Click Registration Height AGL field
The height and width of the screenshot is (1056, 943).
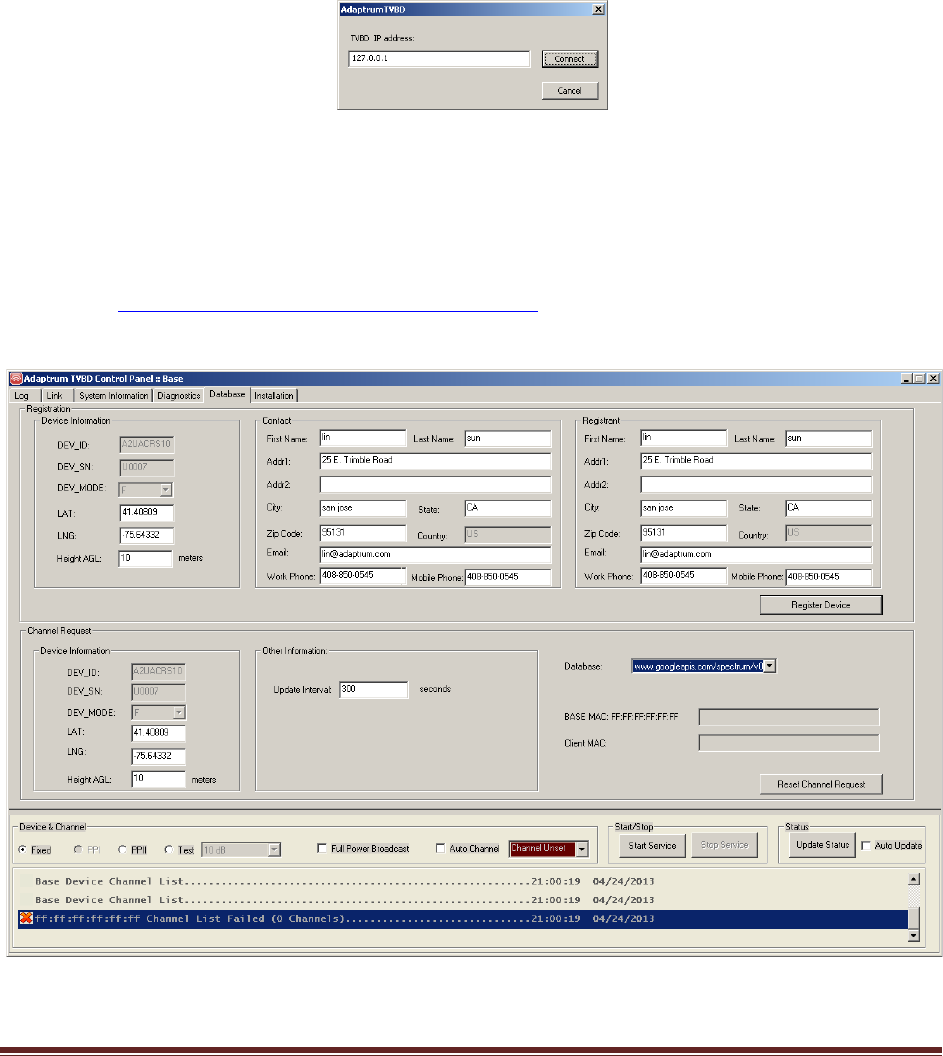coord(145,558)
